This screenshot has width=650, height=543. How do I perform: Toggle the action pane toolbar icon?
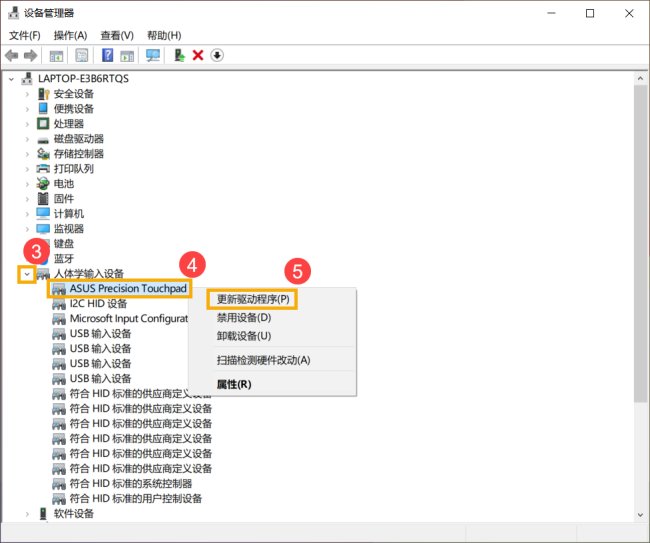pyautogui.click(x=127, y=55)
